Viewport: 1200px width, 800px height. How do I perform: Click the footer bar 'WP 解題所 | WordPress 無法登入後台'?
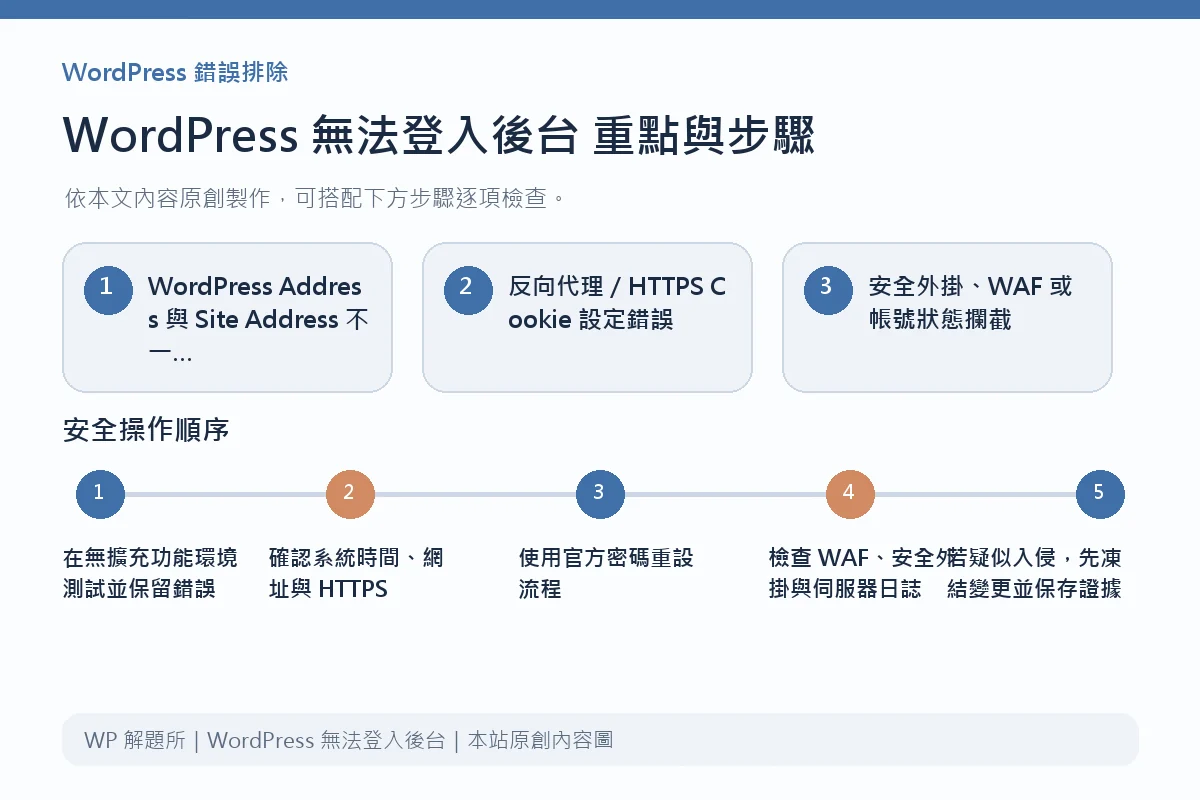pos(600,740)
